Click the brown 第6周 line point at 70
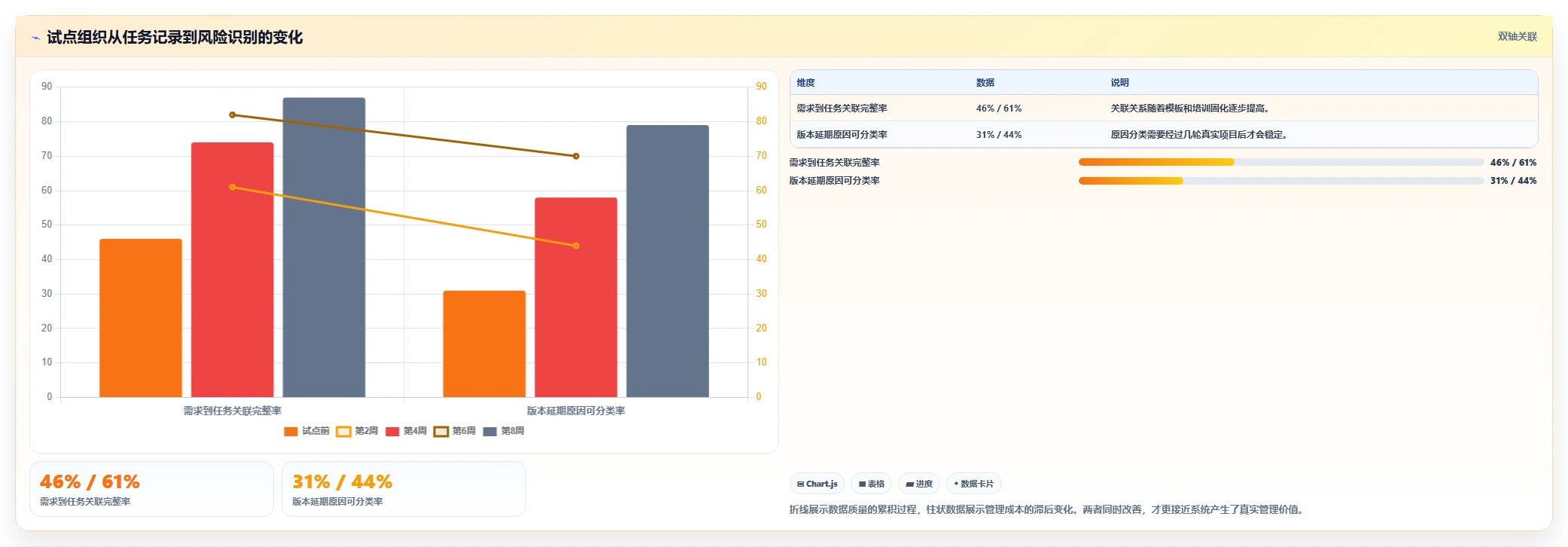Viewport: 1568px width, 547px height. tap(576, 156)
